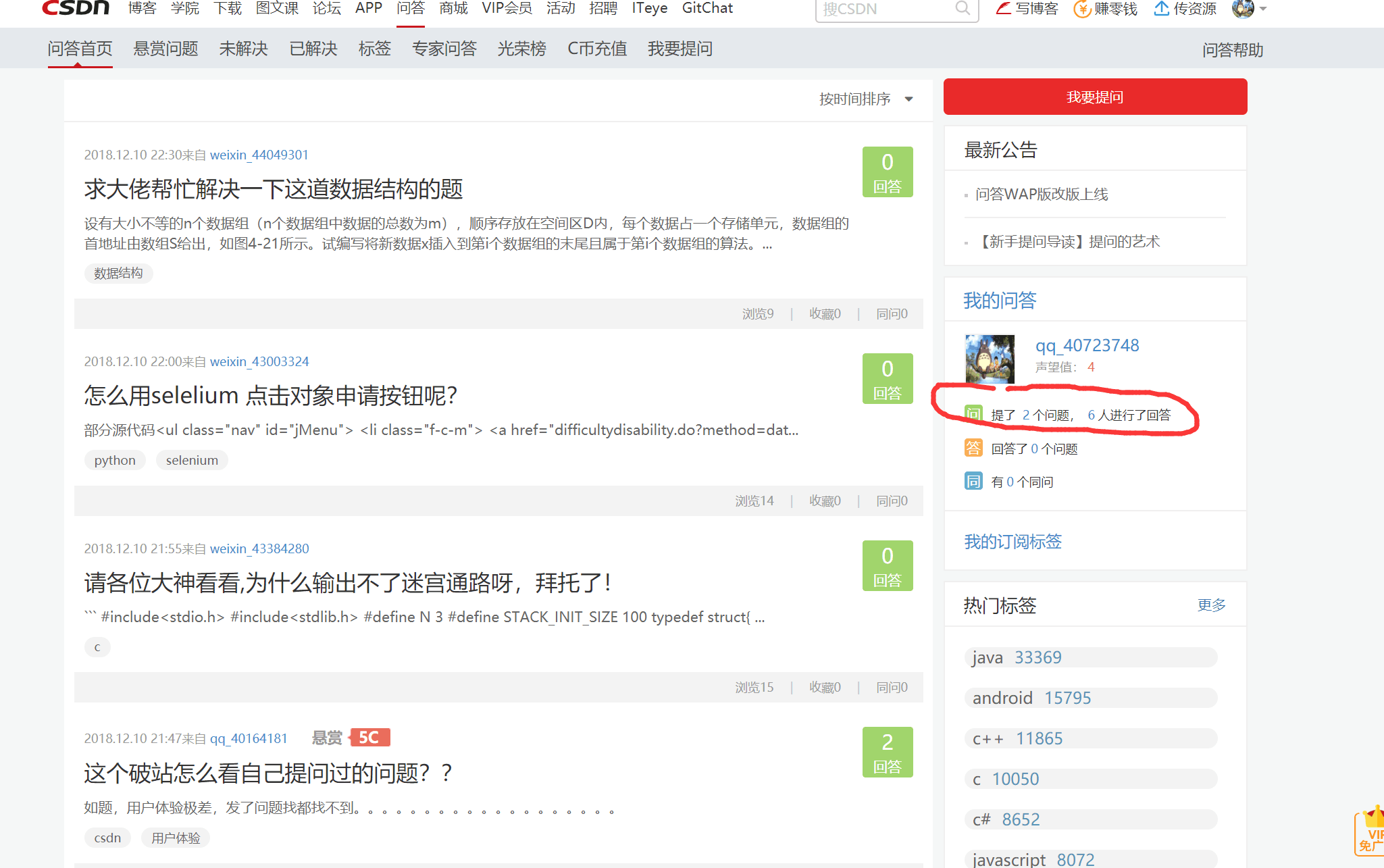Switch to the 光荣榜 tab
This screenshot has width=1384, height=868.
[x=521, y=49]
